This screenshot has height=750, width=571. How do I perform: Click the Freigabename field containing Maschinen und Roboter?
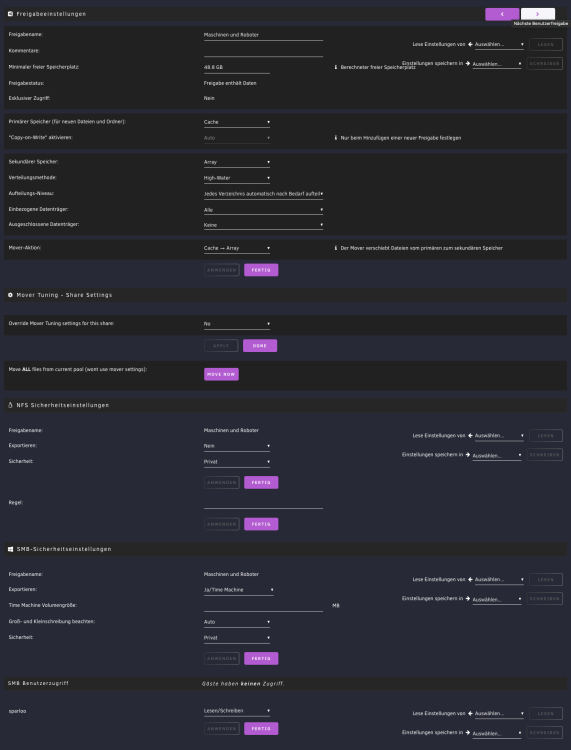(263, 35)
